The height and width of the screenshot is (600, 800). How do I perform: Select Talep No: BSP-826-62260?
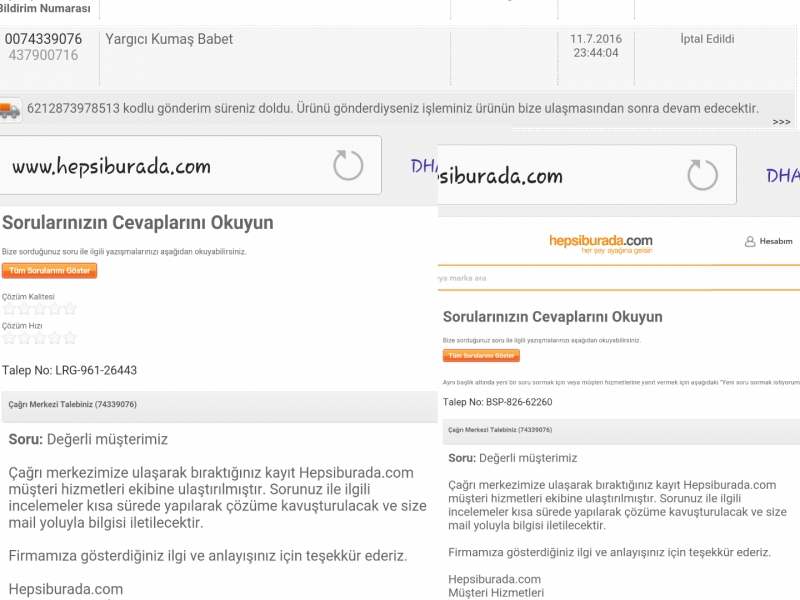click(x=497, y=402)
